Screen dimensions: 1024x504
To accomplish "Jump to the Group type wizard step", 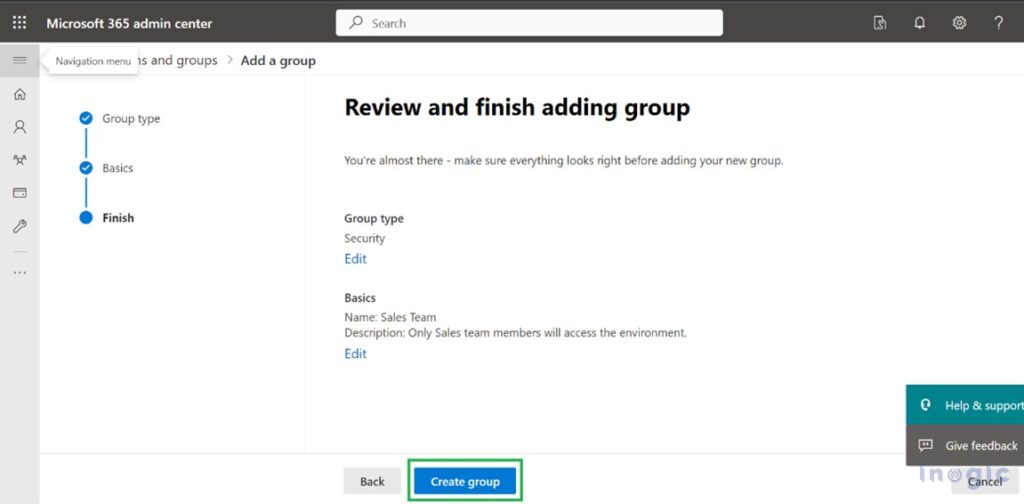I will pos(120,119).
